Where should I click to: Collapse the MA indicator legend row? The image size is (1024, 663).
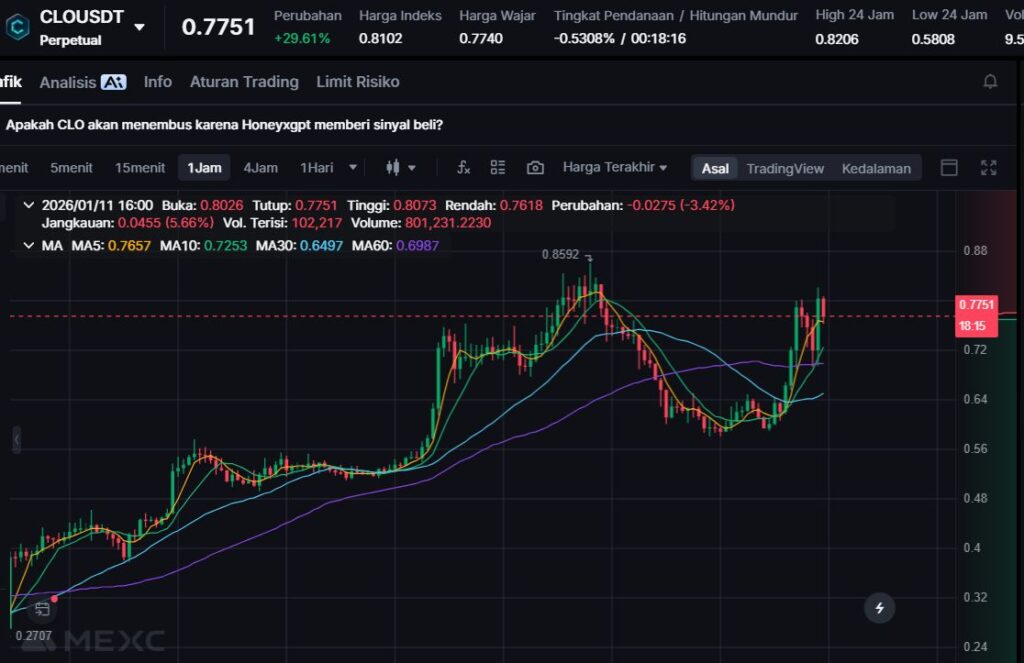click(x=28, y=245)
